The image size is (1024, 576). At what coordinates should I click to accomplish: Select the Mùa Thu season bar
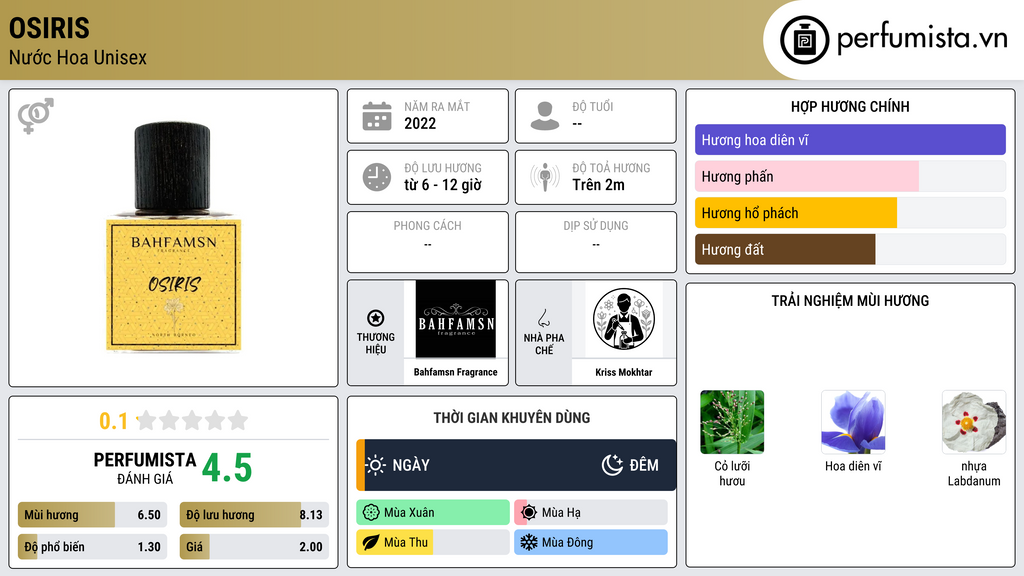pos(433,543)
